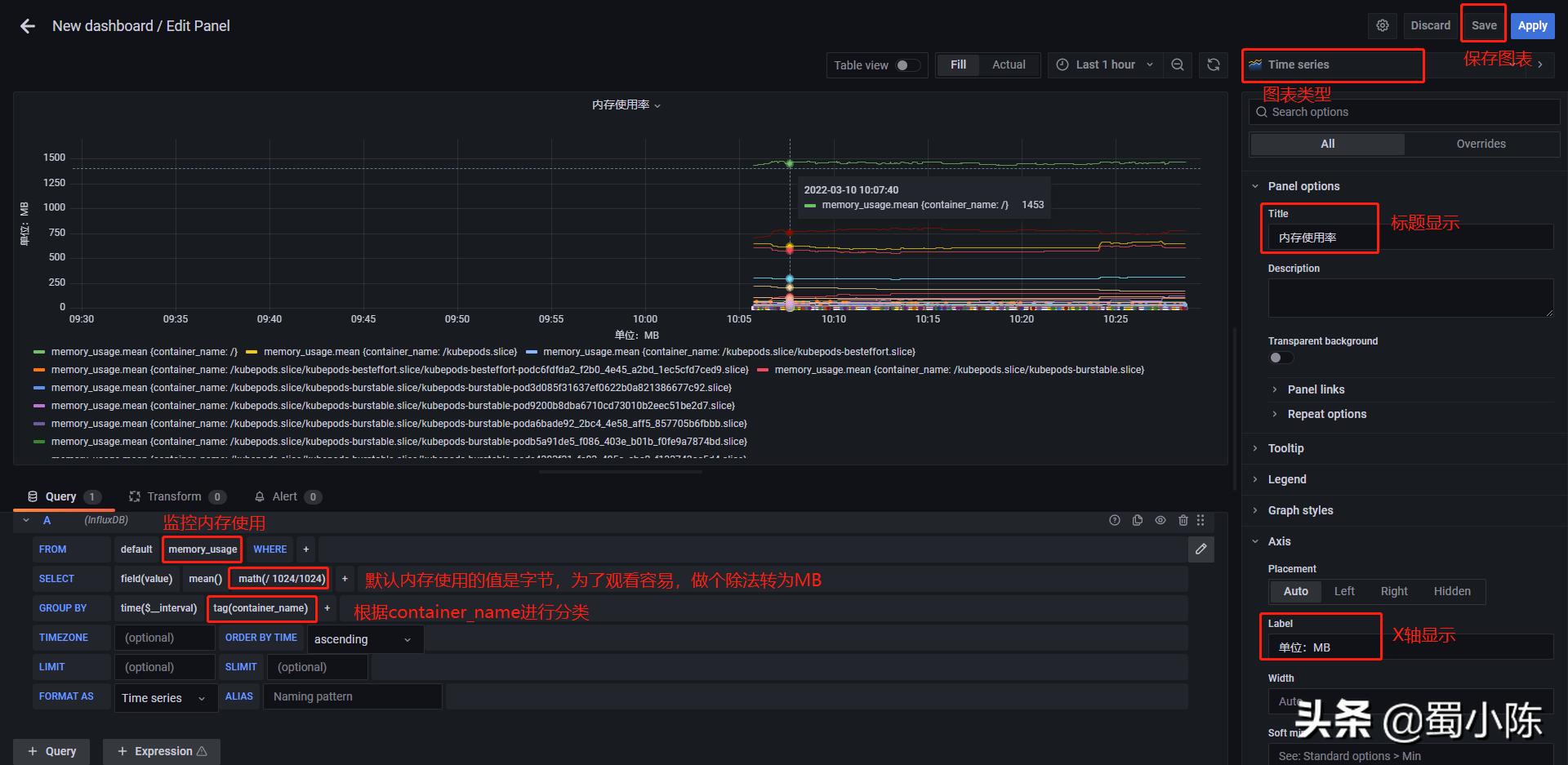1568x765 pixels.
Task: Open the ORDER BY TIME ascending dropdown
Action: point(363,638)
